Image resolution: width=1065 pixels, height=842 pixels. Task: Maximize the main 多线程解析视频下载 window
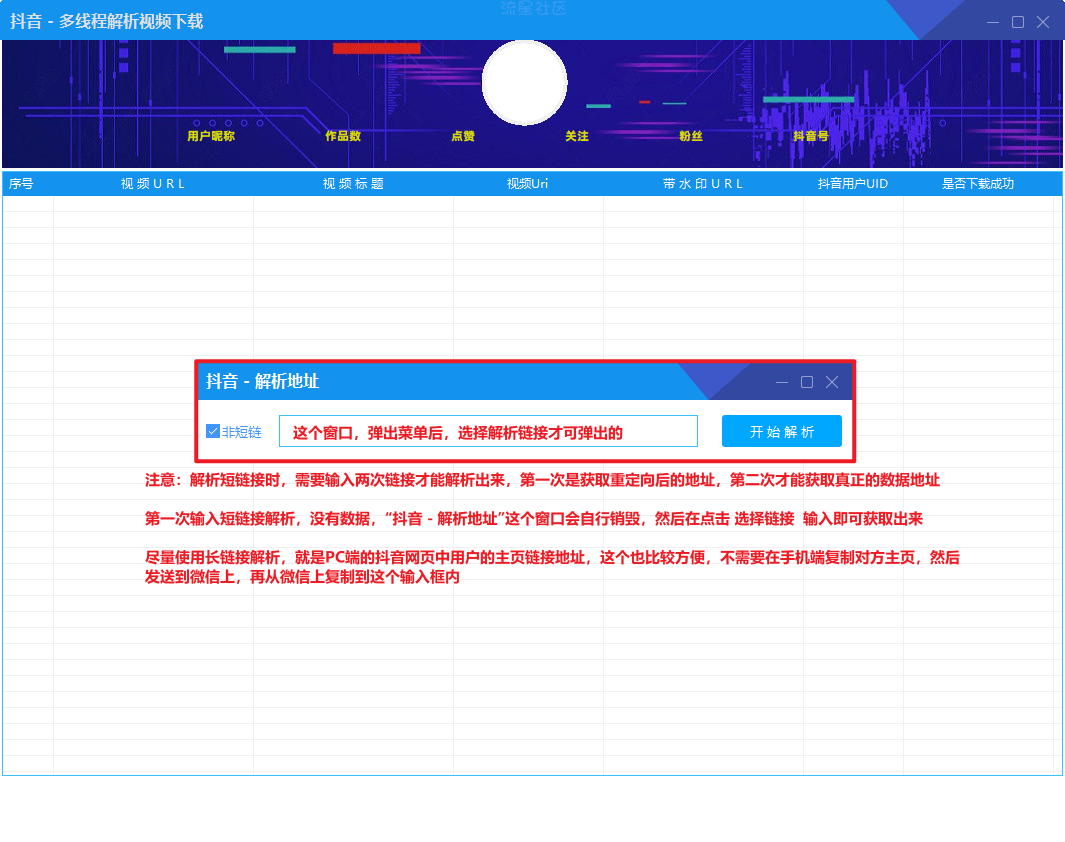[x=1017, y=22]
